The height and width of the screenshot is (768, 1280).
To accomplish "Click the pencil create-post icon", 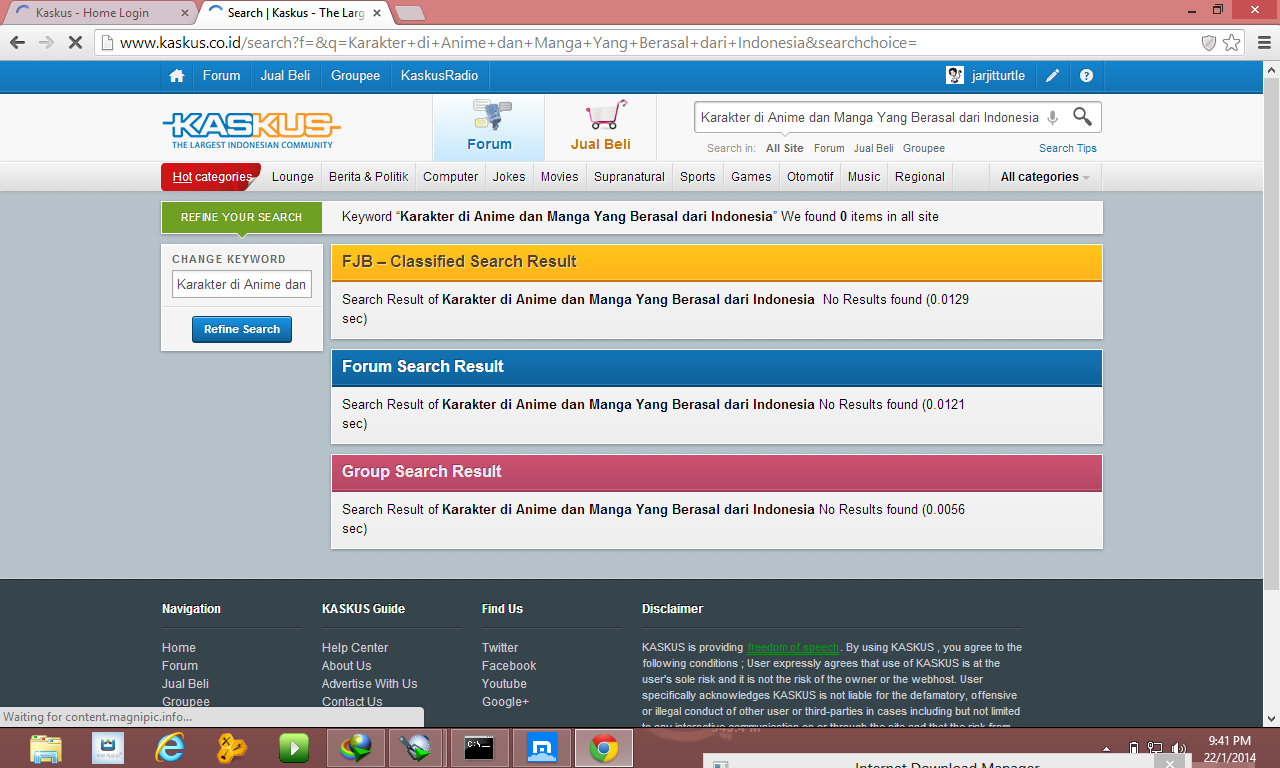I will pos(1053,76).
